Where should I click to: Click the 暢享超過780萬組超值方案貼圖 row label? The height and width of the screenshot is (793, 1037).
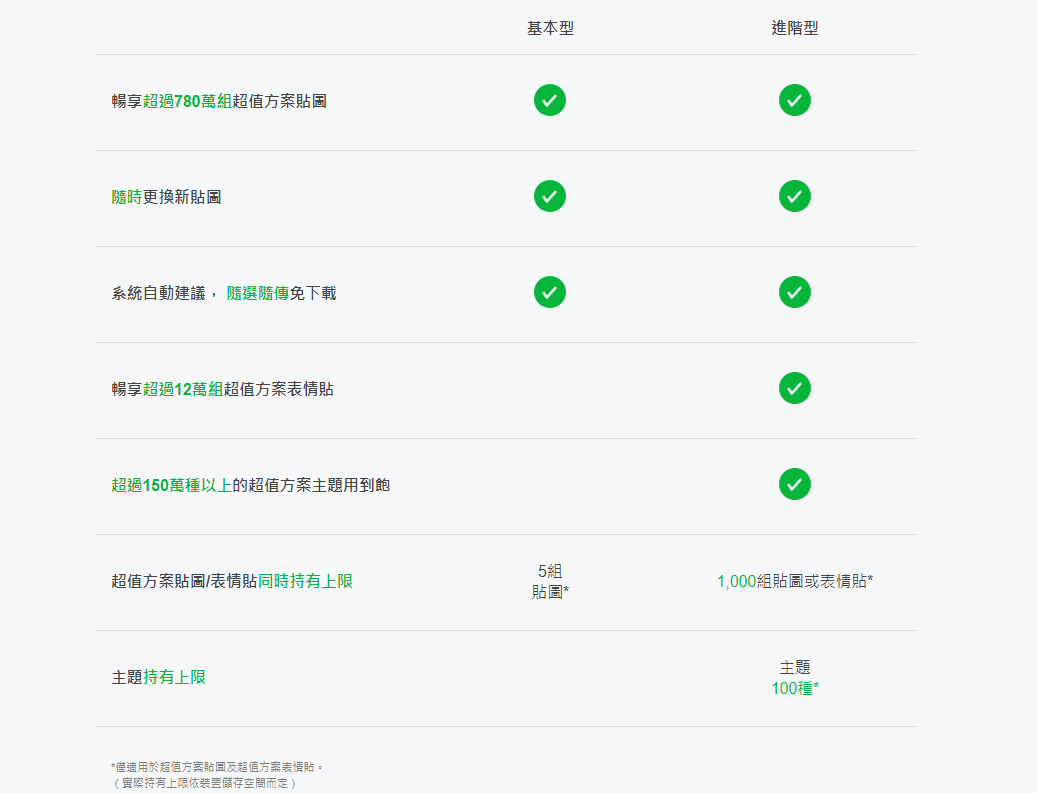pos(219,101)
